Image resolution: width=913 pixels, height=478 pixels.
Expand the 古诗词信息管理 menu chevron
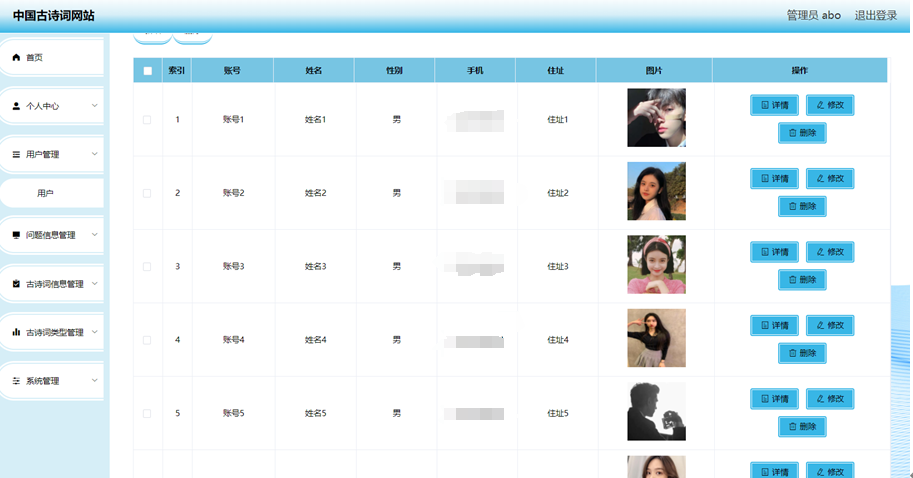pos(94,284)
